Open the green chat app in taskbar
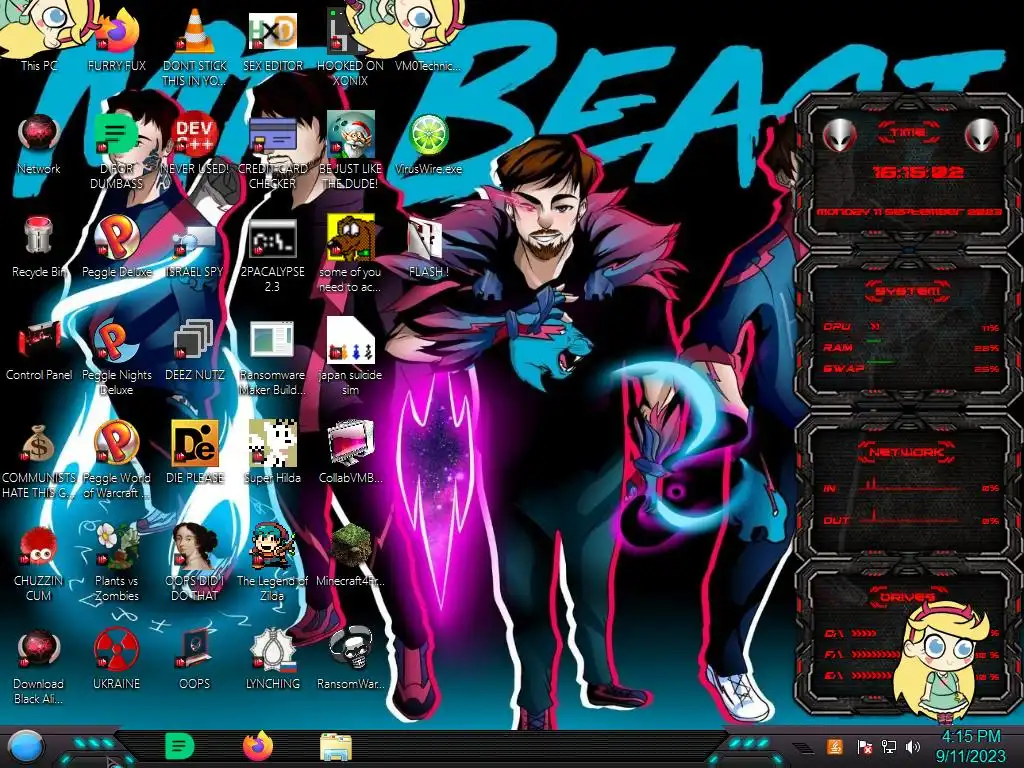 tap(180, 746)
